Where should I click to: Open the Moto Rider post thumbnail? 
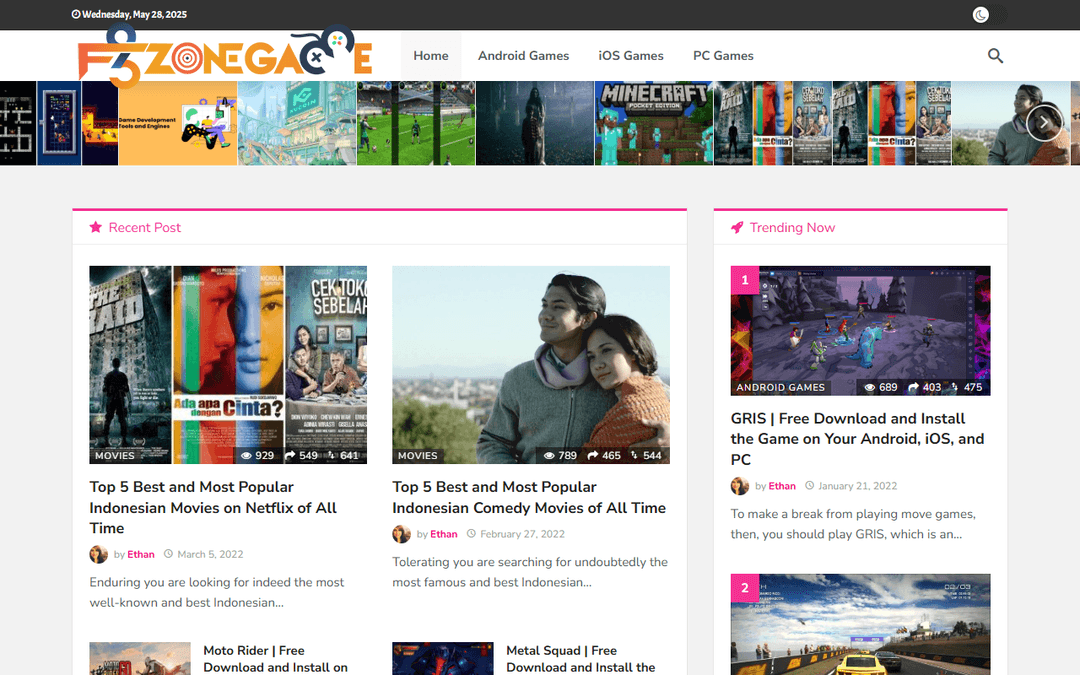[x=140, y=659]
